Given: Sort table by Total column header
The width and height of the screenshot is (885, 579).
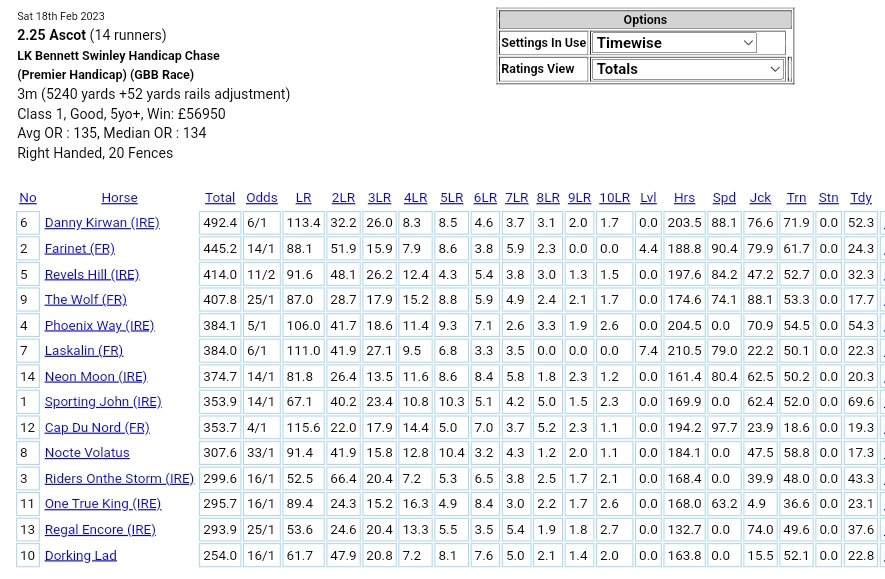Looking at the screenshot, I should coord(220,198).
